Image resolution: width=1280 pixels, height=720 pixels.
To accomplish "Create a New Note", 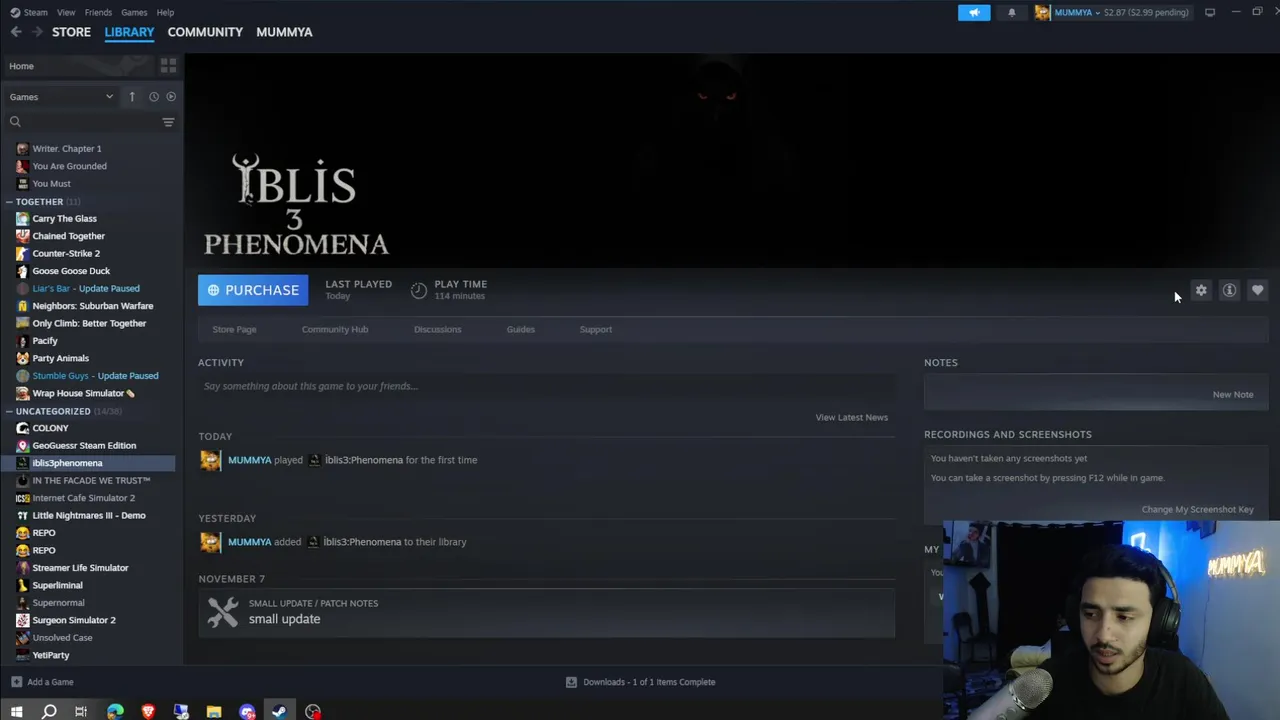I will [x=1233, y=394].
